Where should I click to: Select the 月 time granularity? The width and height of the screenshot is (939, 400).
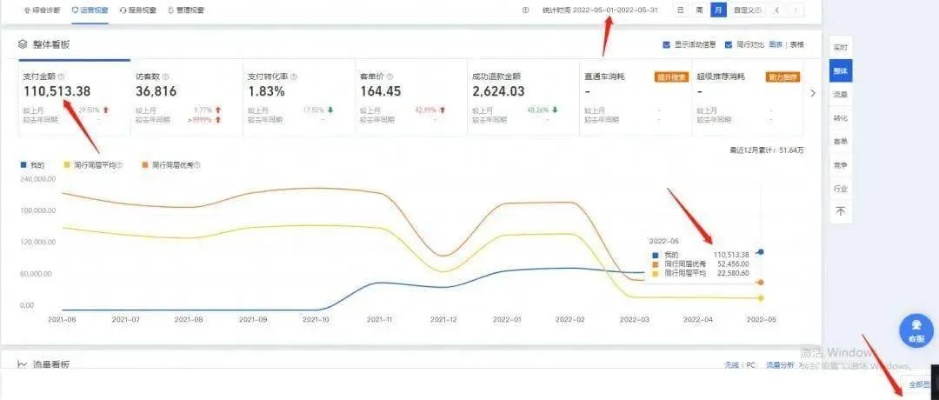[x=718, y=10]
